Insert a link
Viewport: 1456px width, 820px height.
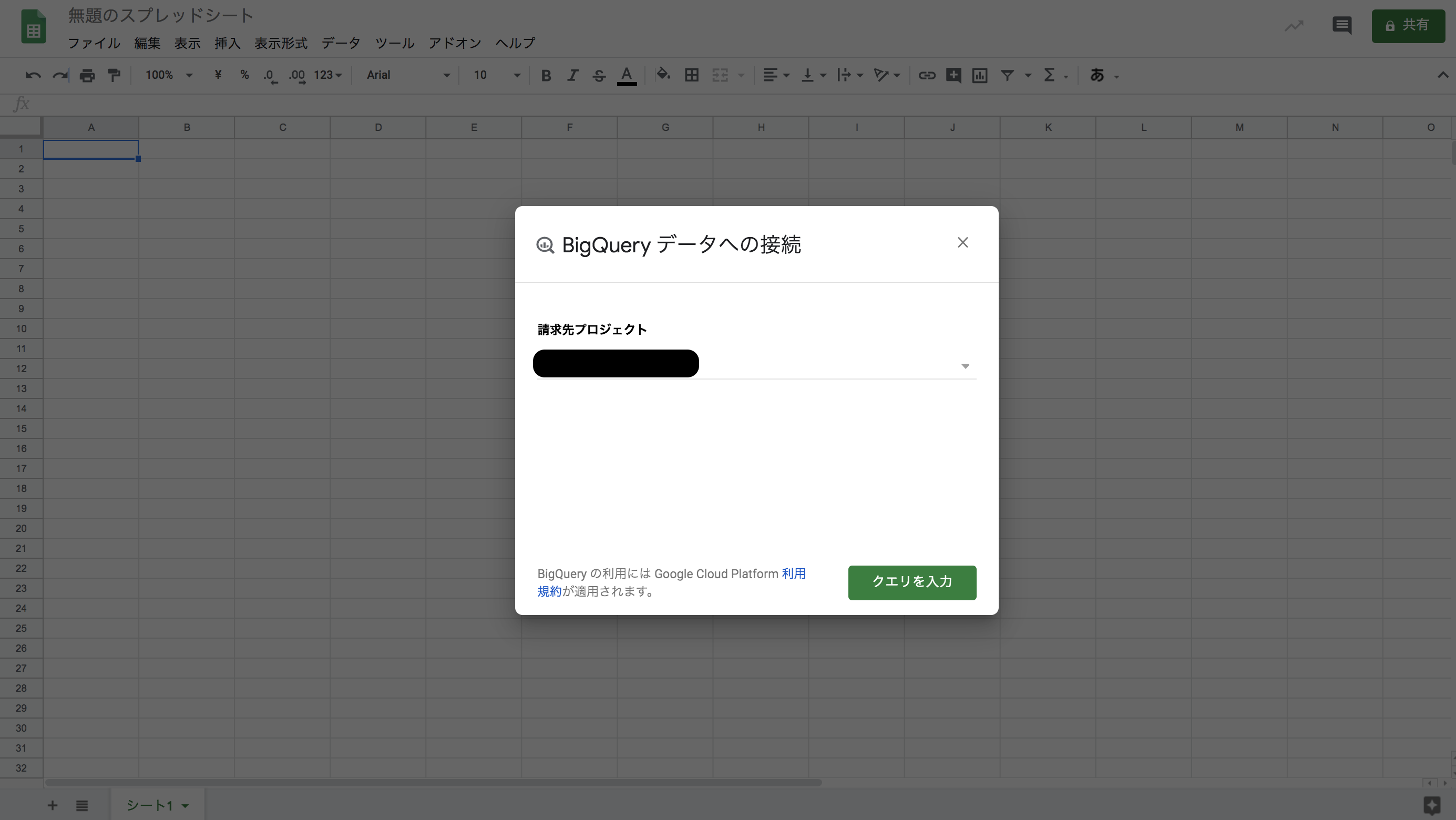(926, 75)
